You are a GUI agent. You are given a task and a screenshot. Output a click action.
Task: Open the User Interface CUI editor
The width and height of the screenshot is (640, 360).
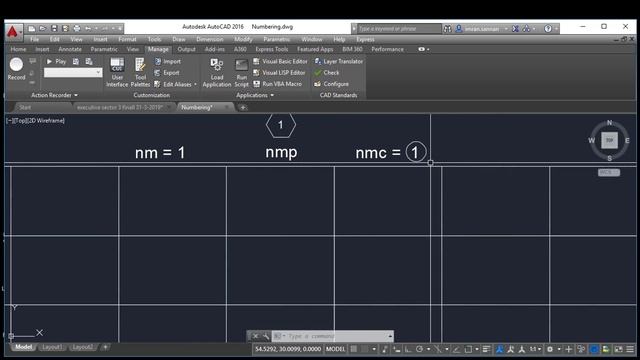coord(117,72)
